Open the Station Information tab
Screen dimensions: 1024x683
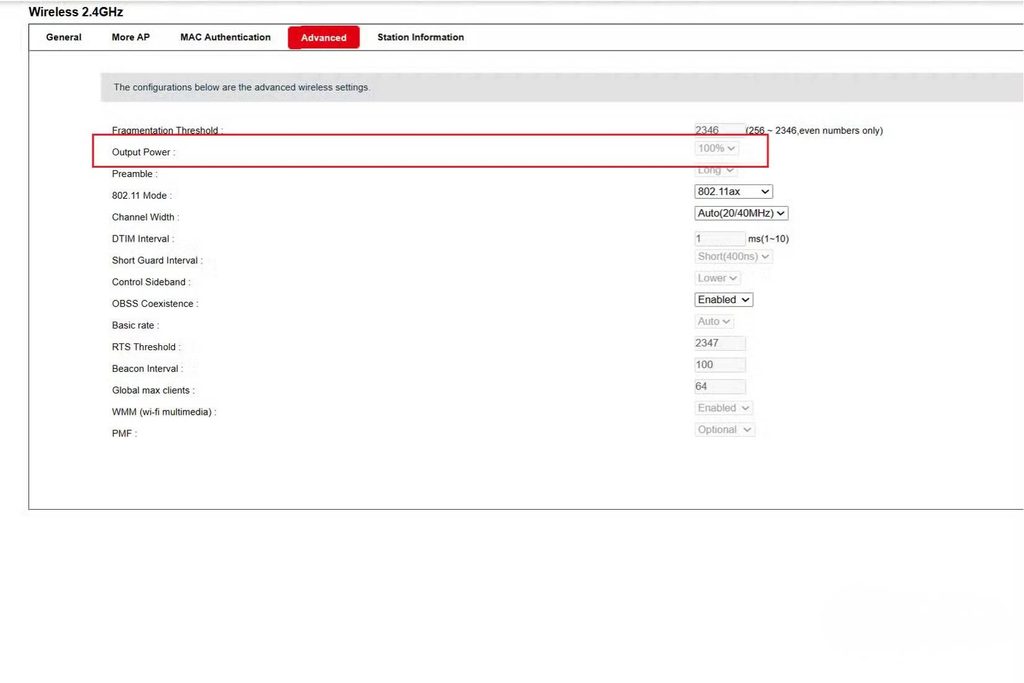[421, 37]
